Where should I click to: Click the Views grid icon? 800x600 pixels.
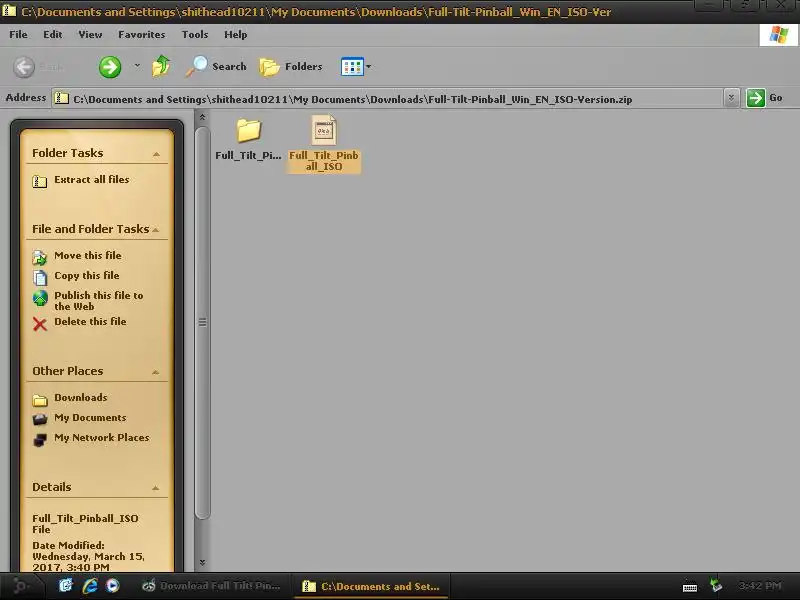(352, 66)
